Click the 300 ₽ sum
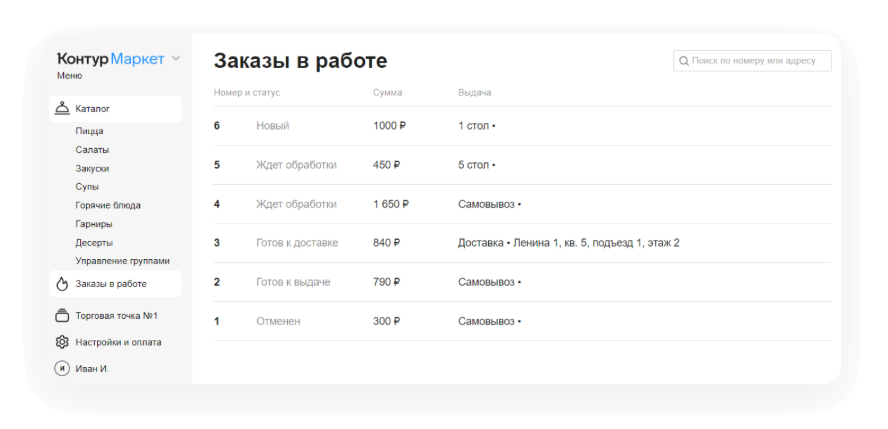 (387, 321)
